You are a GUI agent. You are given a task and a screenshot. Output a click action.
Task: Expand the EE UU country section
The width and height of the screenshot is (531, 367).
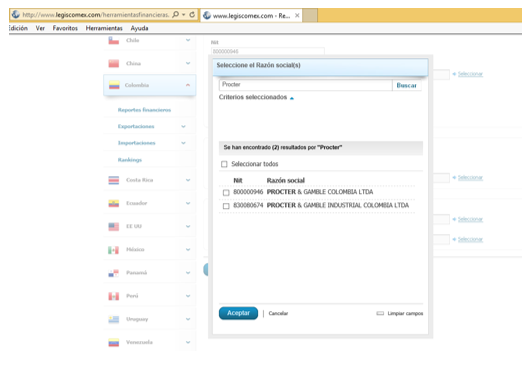[x=188, y=226]
